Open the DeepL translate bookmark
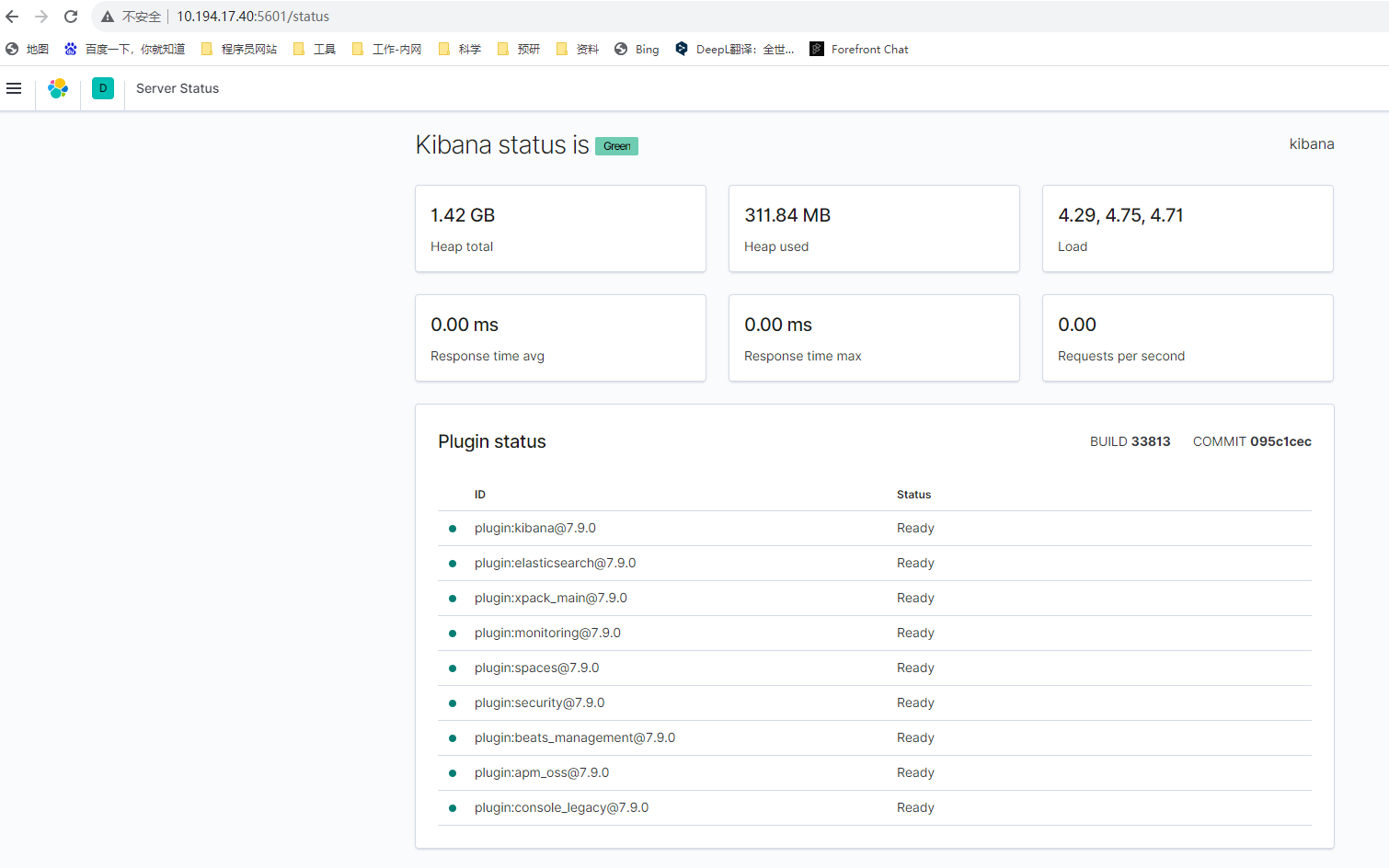Image resolution: width=1389 pixels, height=868 pixels. pyautogui.click(x=734, y=50)
